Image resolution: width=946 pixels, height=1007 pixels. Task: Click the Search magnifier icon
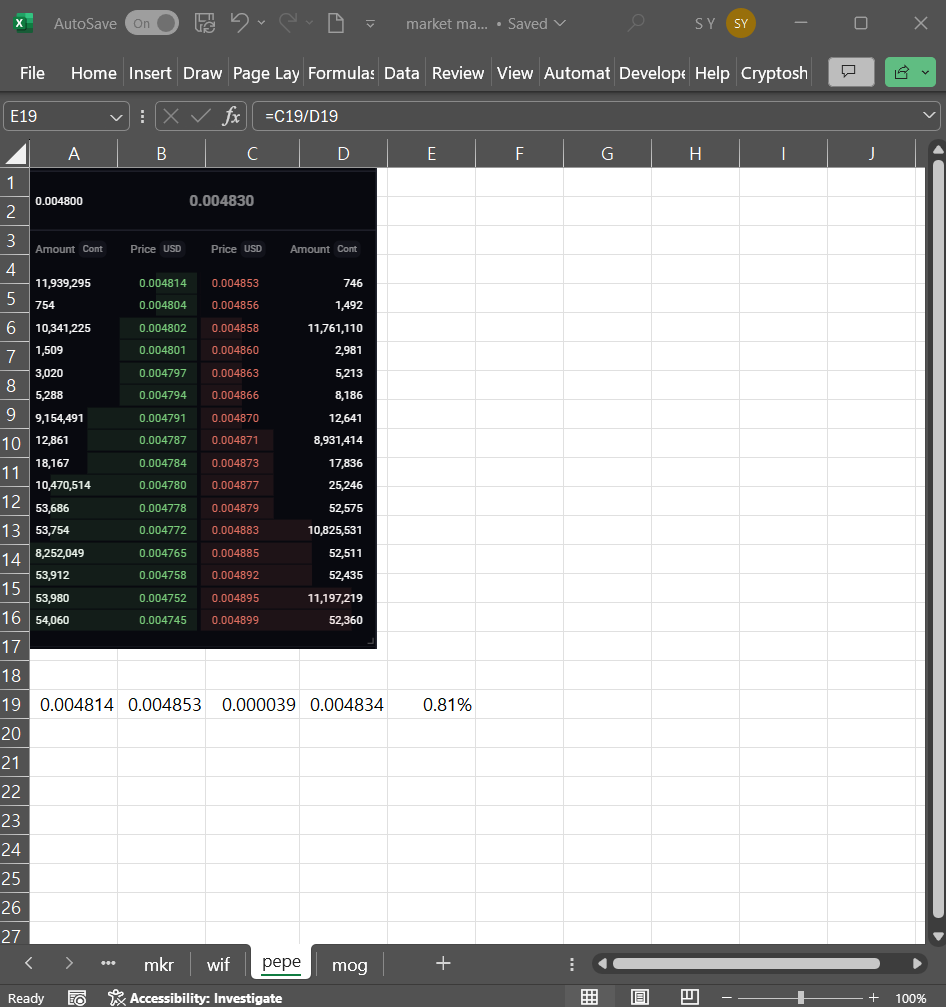click(x=635, y=24)
